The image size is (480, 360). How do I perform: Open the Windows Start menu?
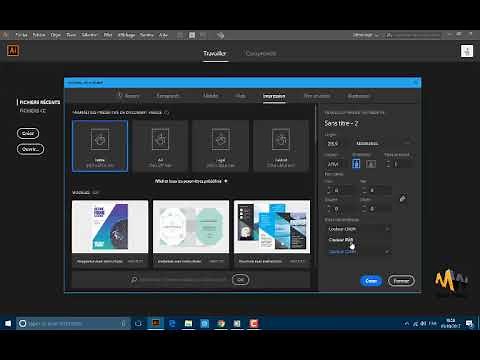tap(8, 323)
